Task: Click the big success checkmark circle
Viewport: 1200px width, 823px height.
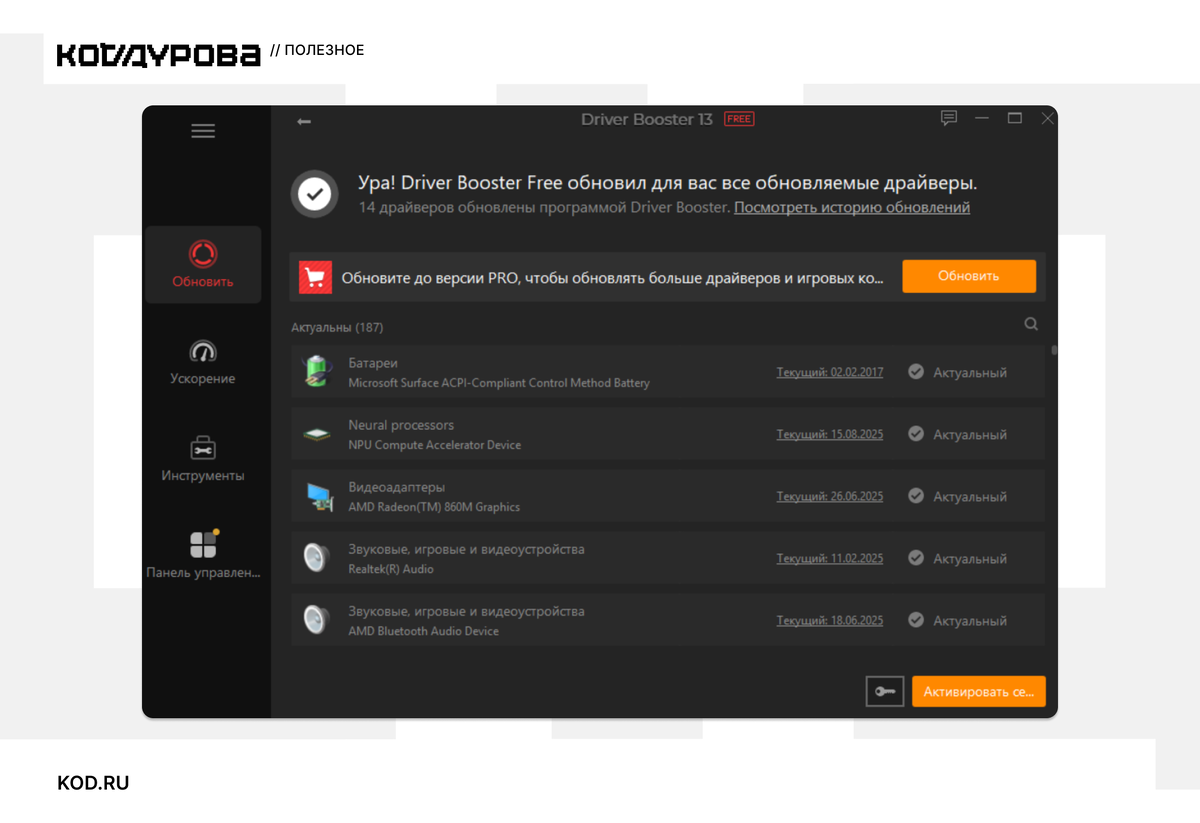Action: [315, 194]
